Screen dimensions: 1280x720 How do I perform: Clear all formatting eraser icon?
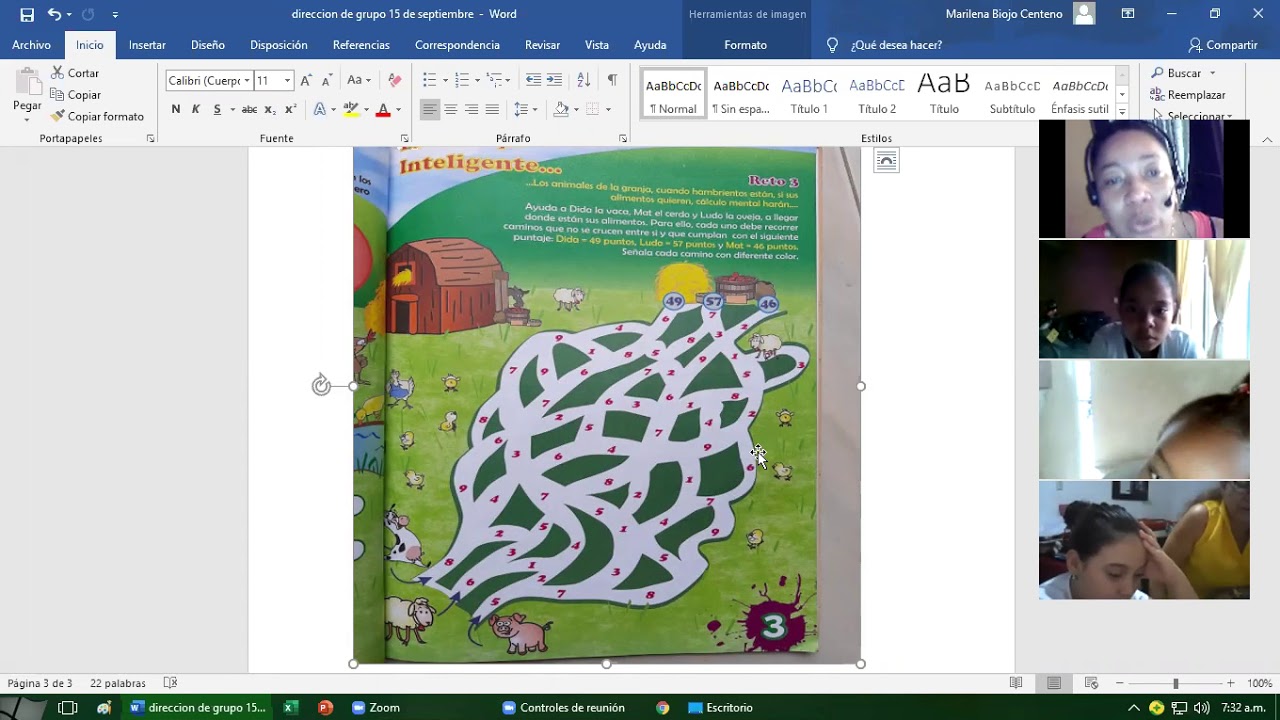pos(395,80)
